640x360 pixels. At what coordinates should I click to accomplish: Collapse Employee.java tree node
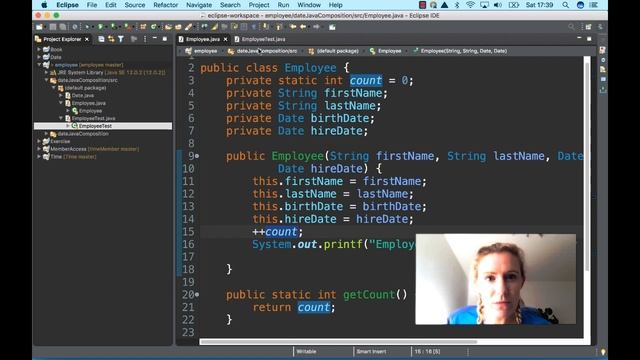pos(61,103)
